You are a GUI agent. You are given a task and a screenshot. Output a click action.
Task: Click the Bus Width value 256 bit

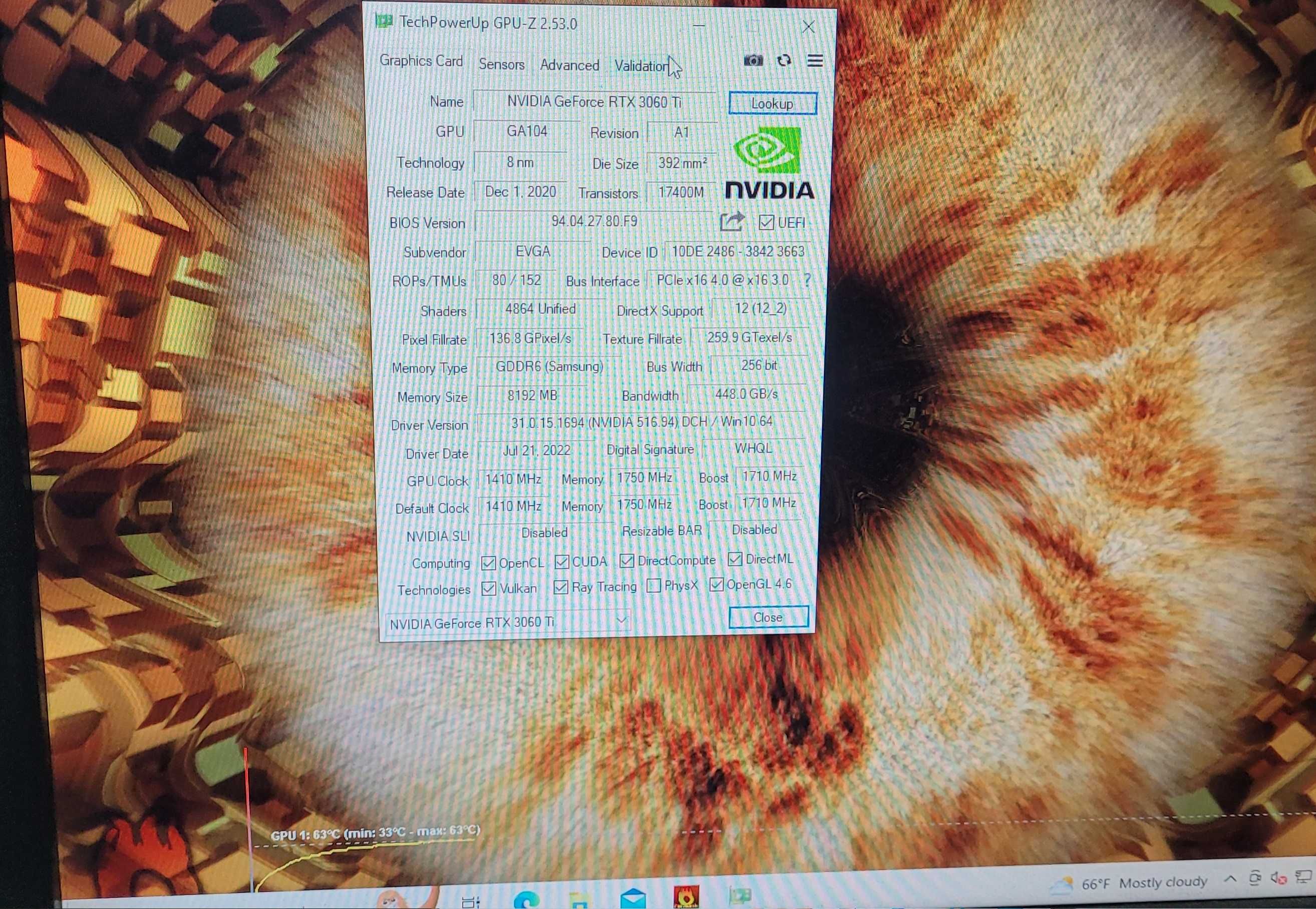[759, 365]
